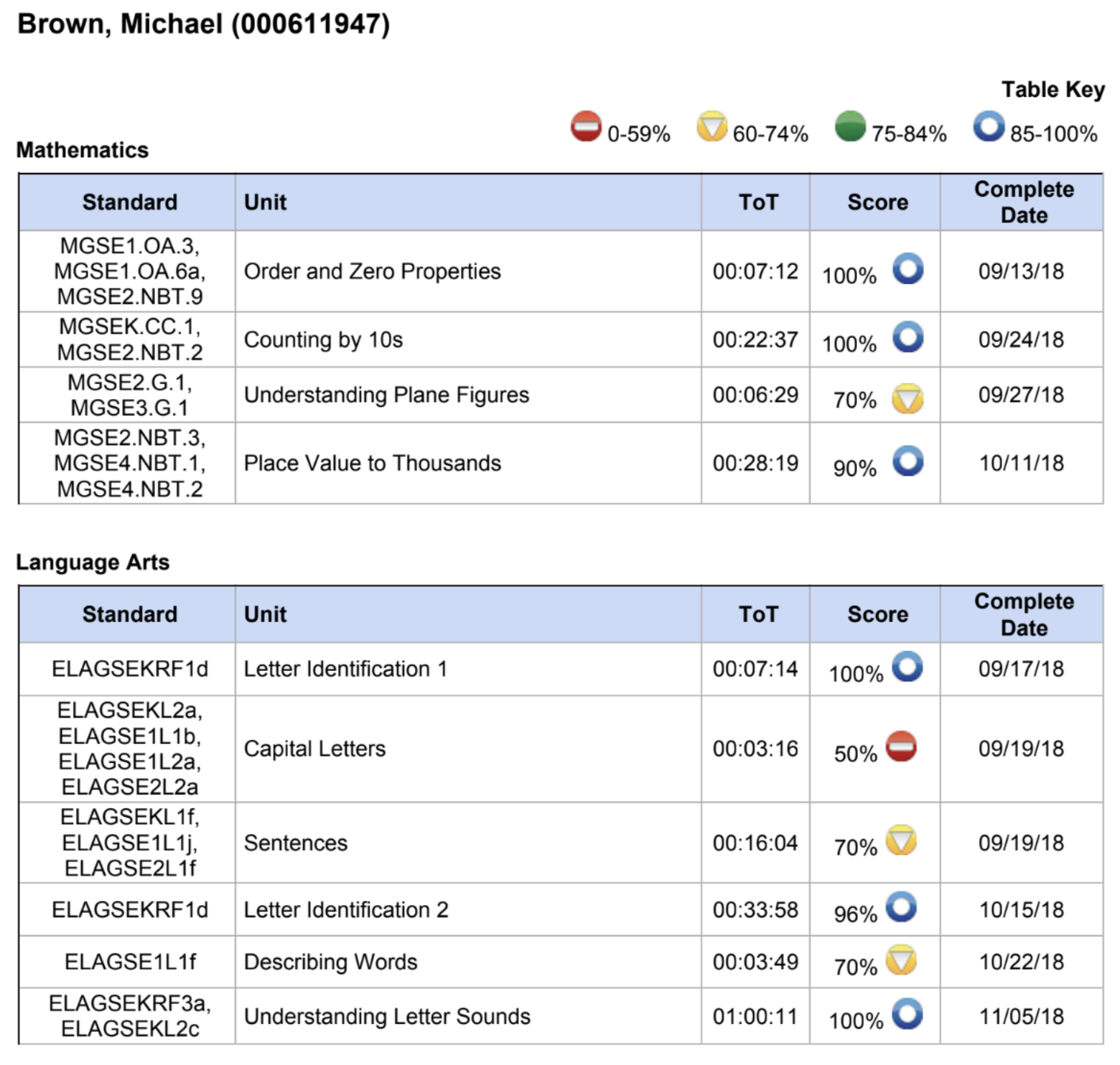
Task: Click the time on task 00:33:58
Action: click(755, 909)
